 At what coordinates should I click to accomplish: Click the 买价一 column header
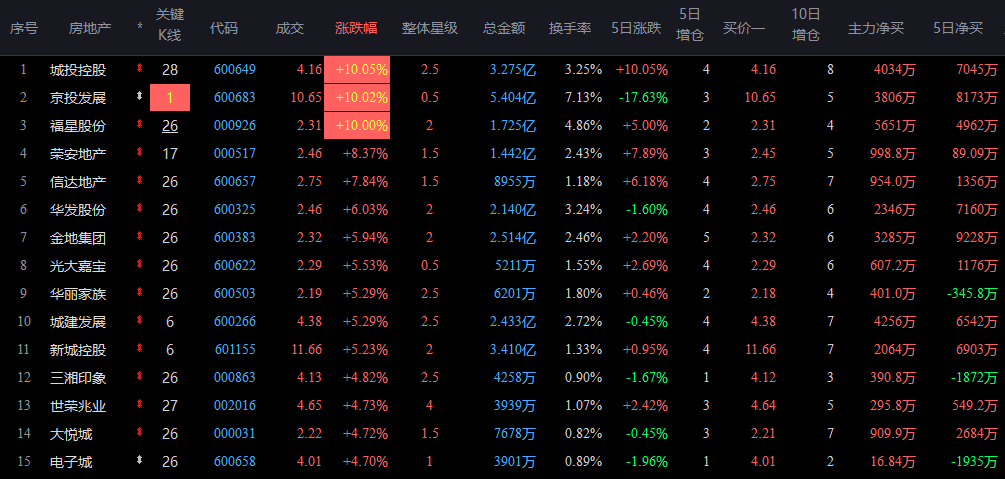point(743,28)
